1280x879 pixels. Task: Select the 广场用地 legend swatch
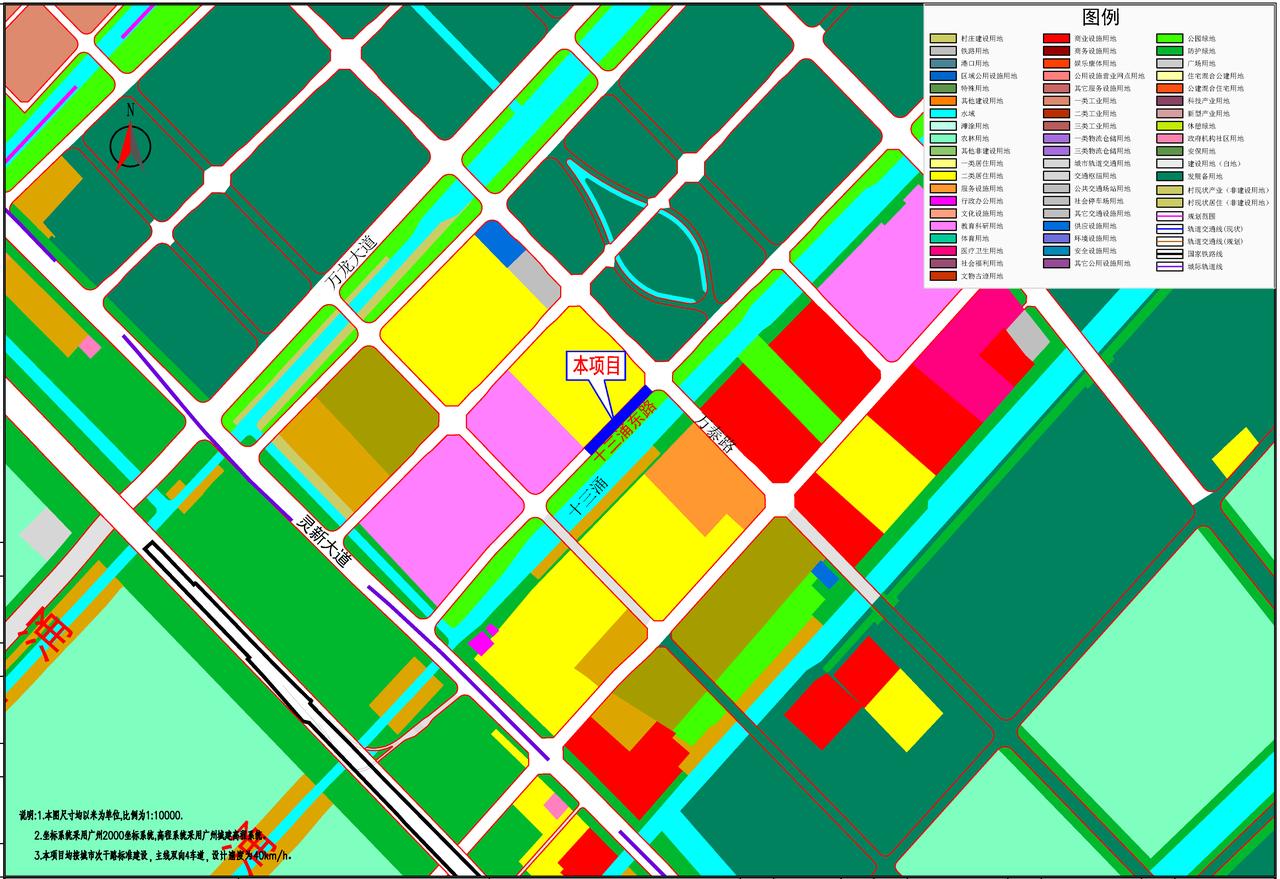pos(1170,64)
